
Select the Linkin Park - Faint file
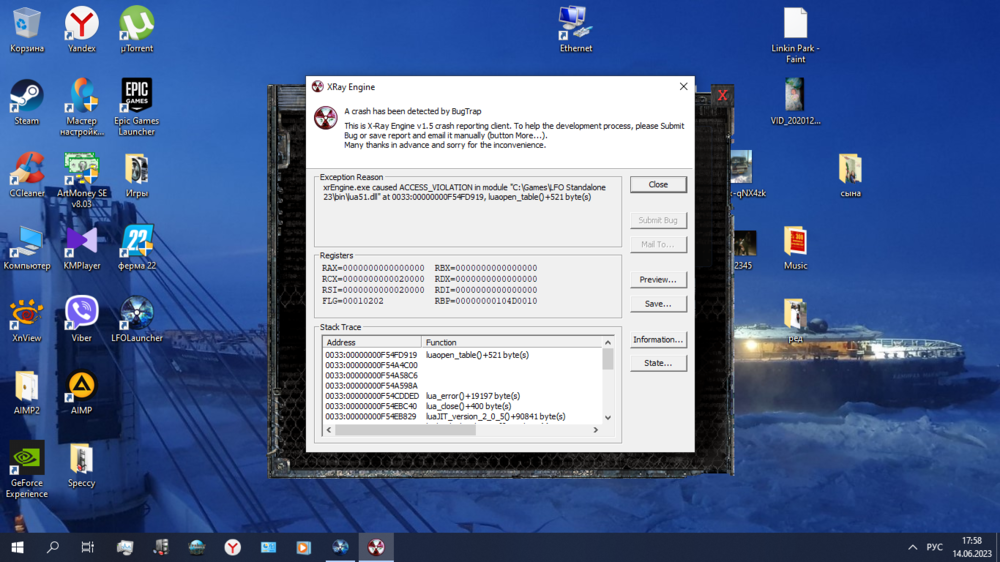click(x=795, y=34)
